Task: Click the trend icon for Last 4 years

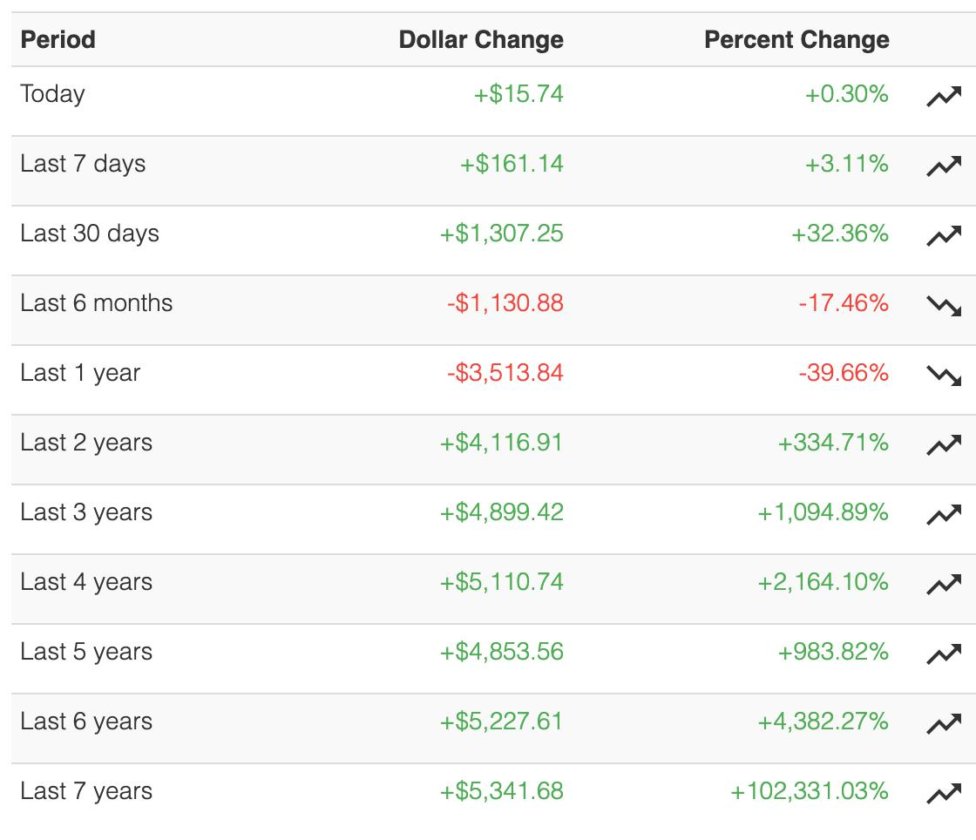Action: [x=943, y=585]
